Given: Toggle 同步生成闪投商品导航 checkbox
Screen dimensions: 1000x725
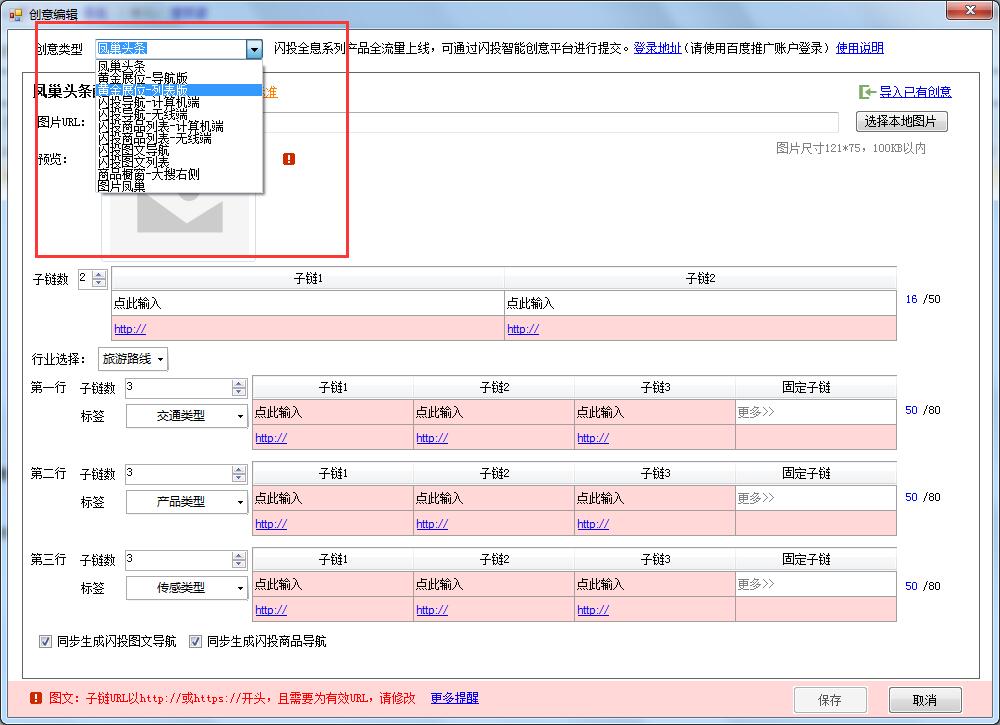Looking at the screenshot, I should point(196,642).
